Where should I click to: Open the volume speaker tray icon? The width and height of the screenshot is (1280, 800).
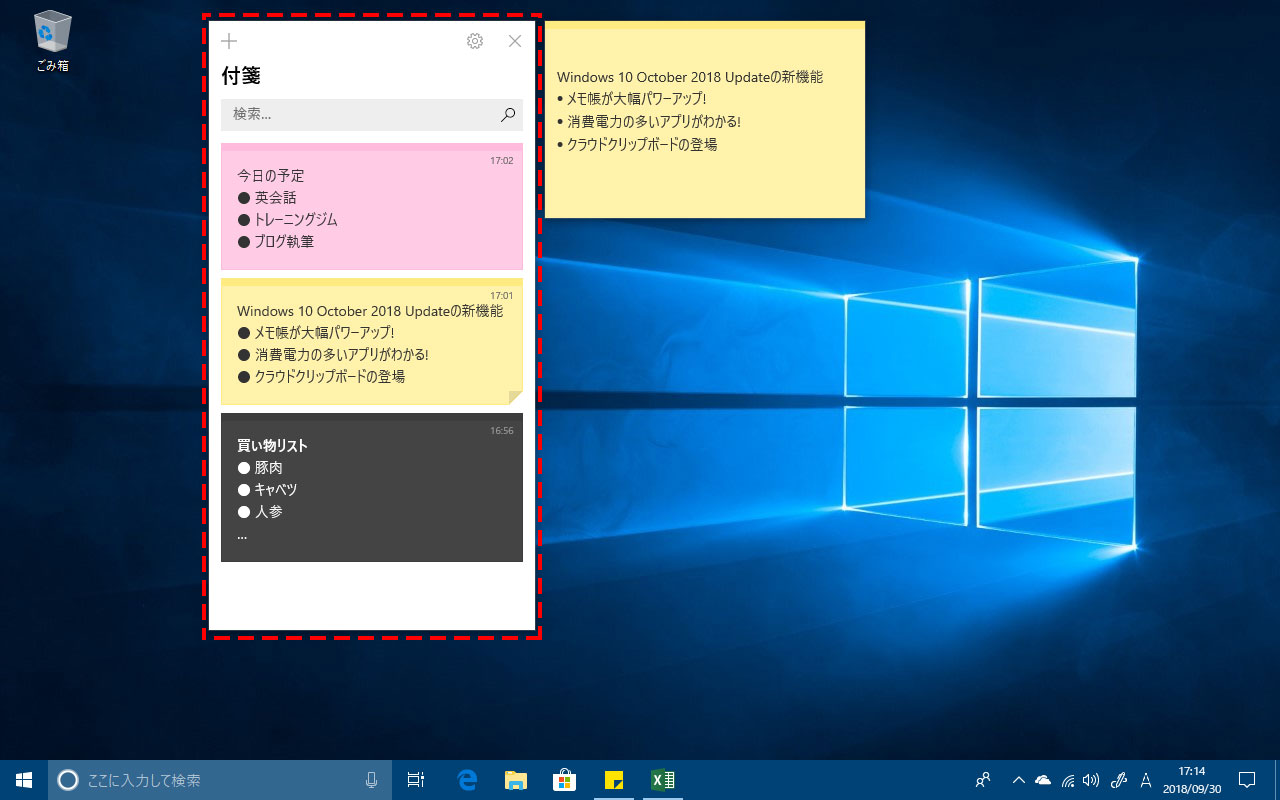1091,780
